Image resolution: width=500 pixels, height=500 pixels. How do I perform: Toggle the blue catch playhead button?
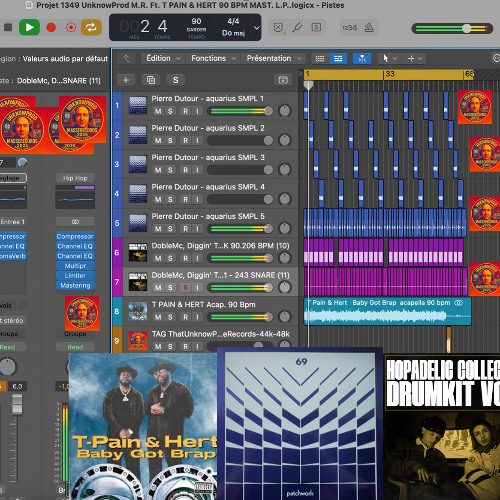362,59
